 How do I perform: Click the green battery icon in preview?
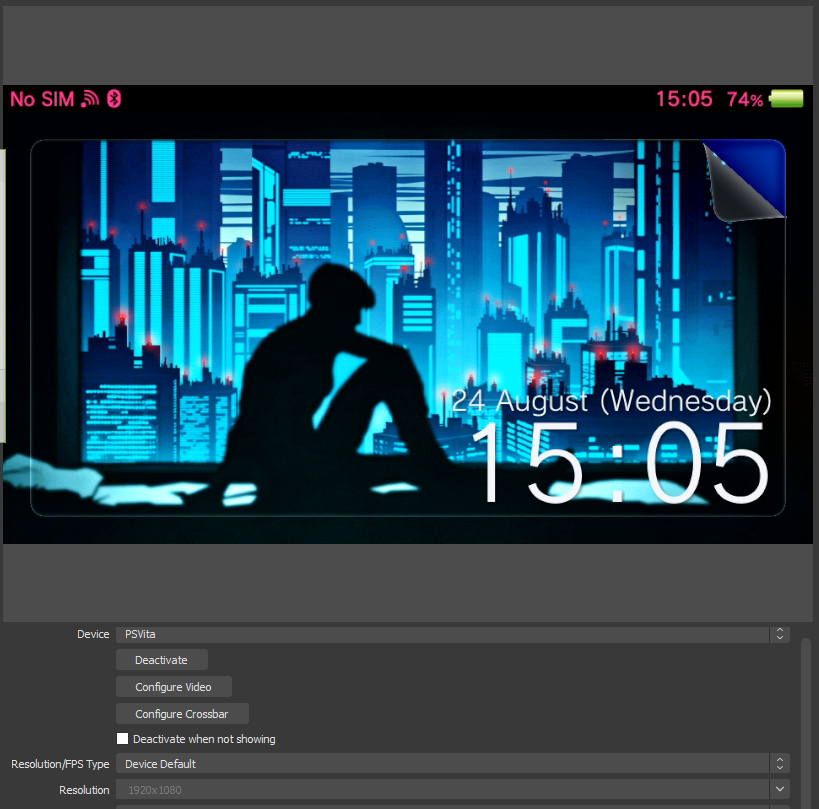[786, 98]
